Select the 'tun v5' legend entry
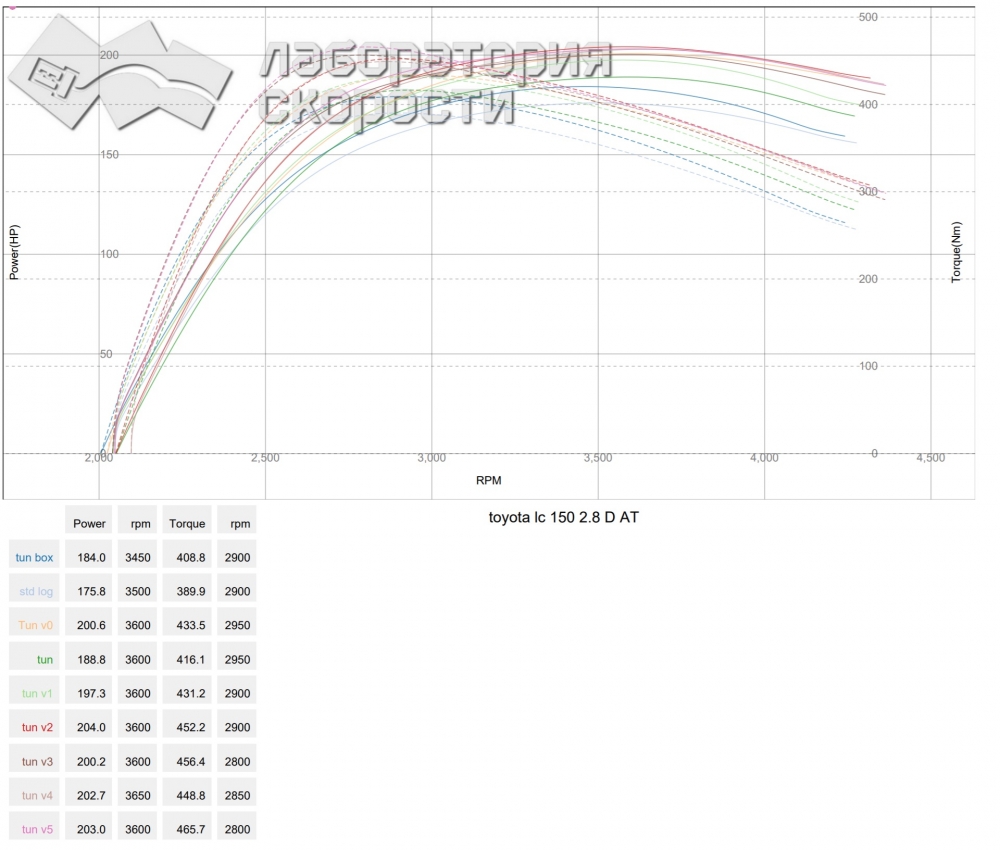The width and height of the screenshot is (1000, 850). (x=37, y=829)
